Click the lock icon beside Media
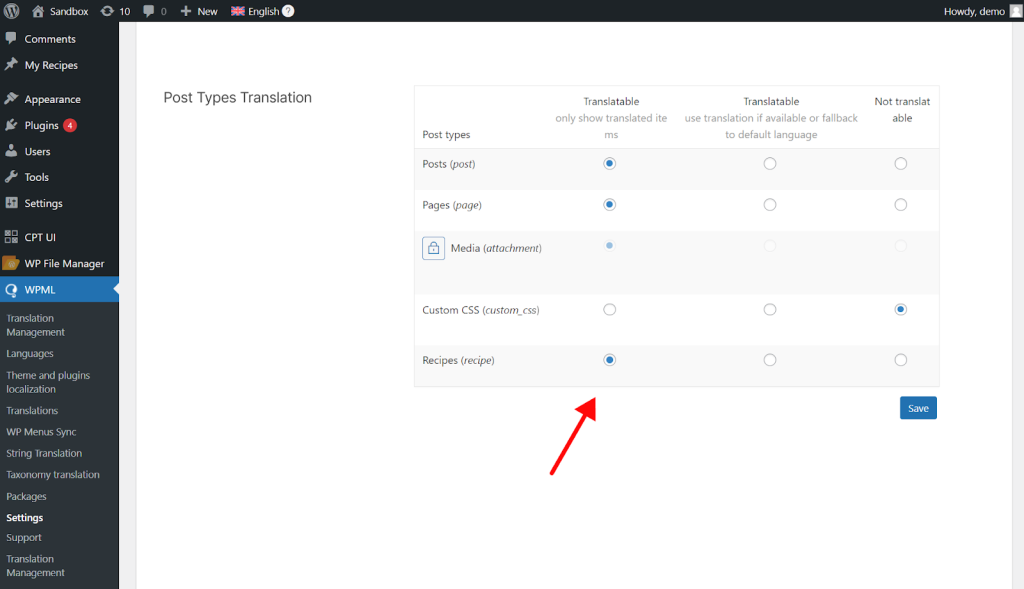Screen dimensions: 1024x589 pyautogui.click(x=434, y=248)
